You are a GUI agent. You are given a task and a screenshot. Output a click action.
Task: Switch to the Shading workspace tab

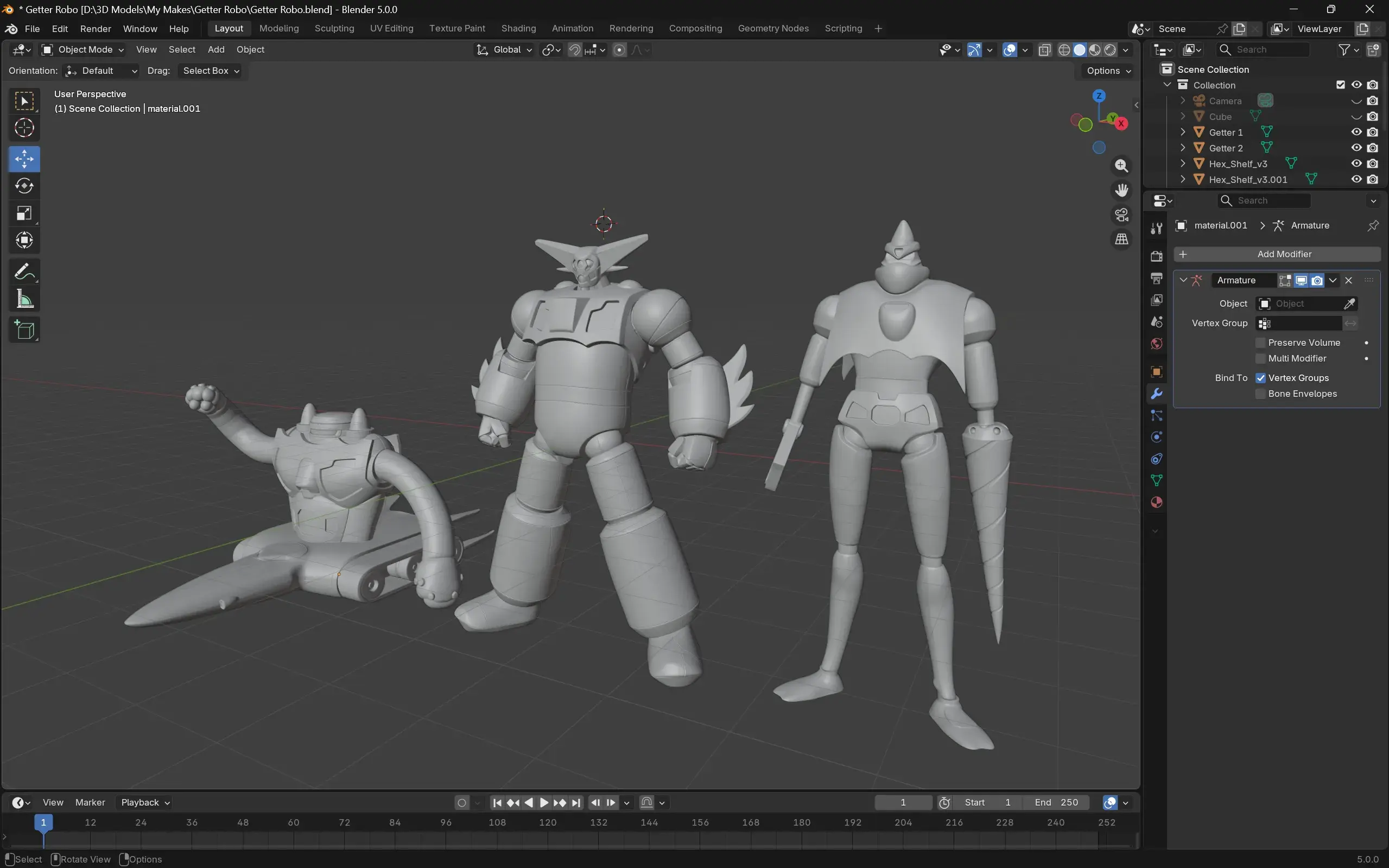tap(518, 29)
